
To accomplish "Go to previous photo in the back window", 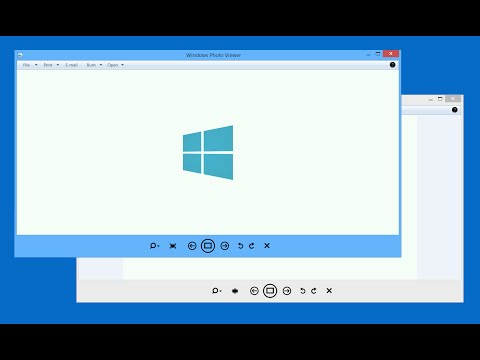I will point(254,291).
